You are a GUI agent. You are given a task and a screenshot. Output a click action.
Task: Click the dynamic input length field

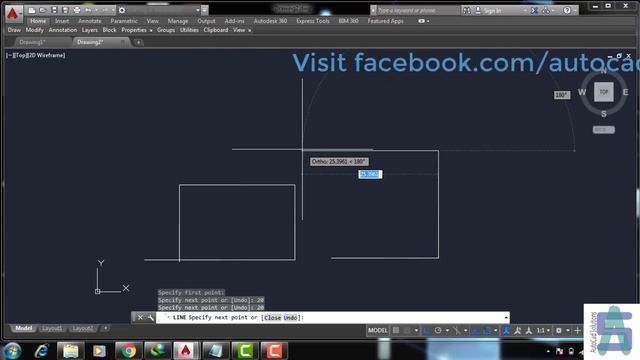(x=370, y=174)
